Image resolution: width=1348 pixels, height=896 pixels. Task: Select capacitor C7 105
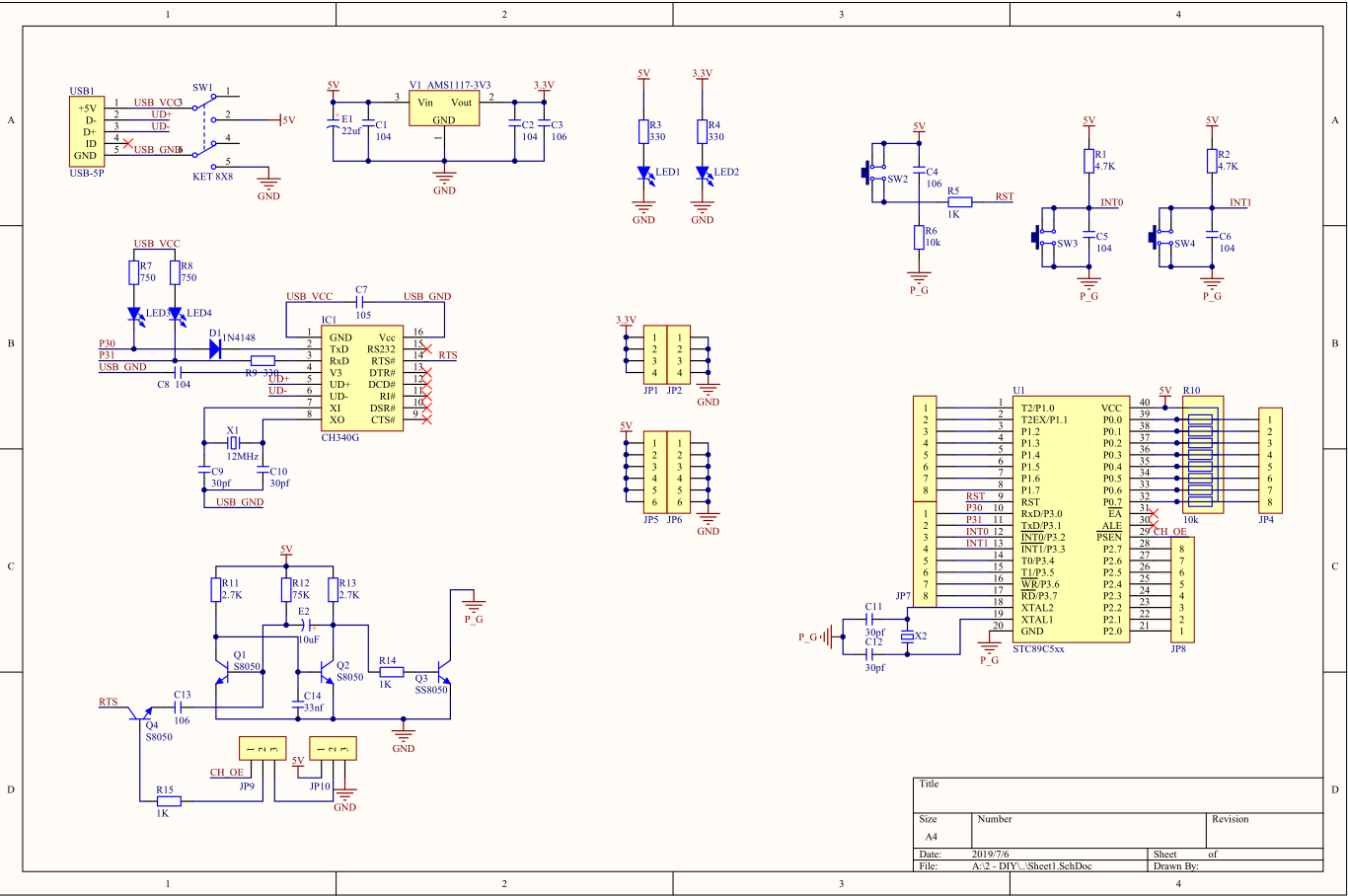pos(361,303)
